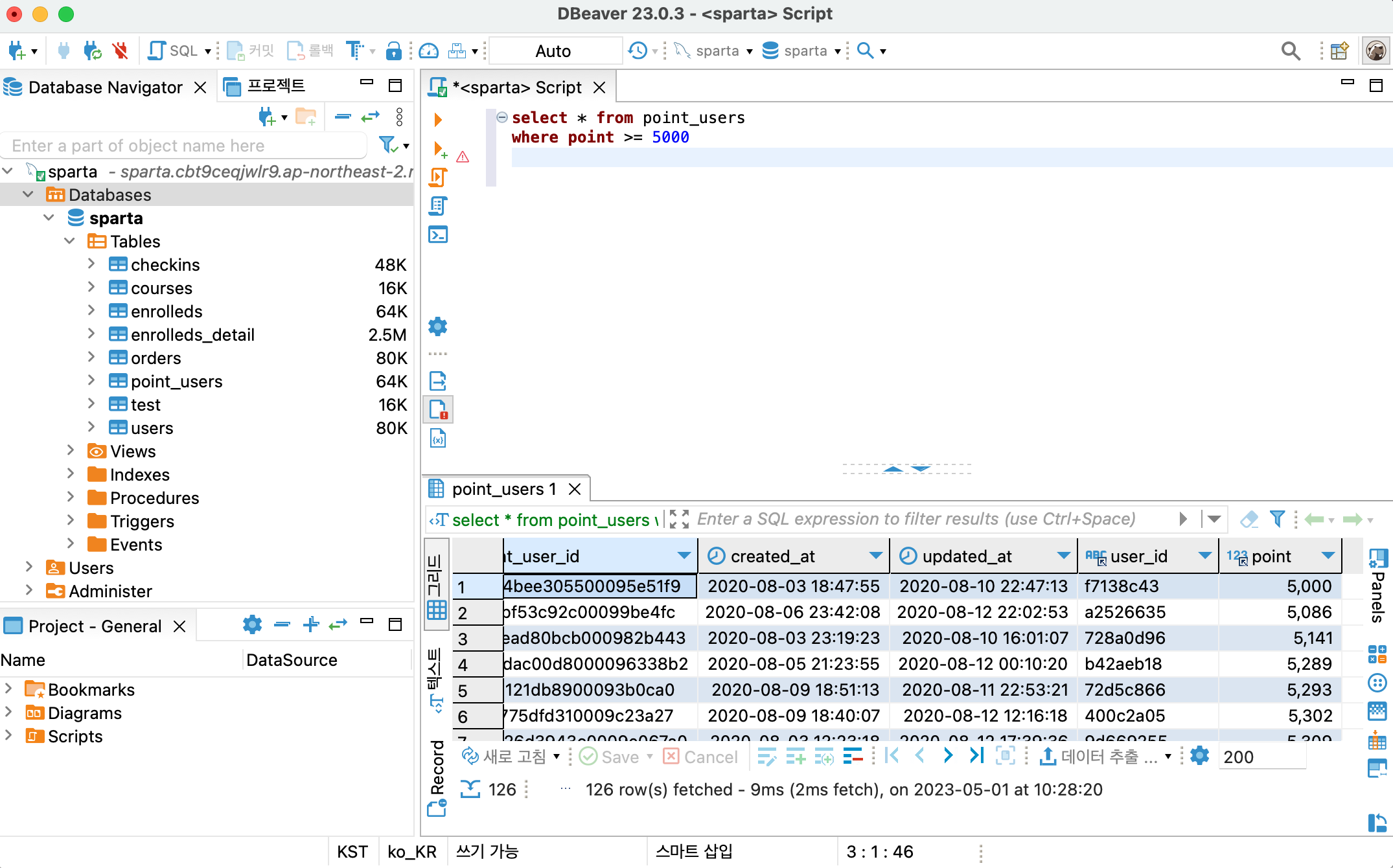Click the editor settings gear icon
Viewport: 1393px width, 868px height.
438,326
